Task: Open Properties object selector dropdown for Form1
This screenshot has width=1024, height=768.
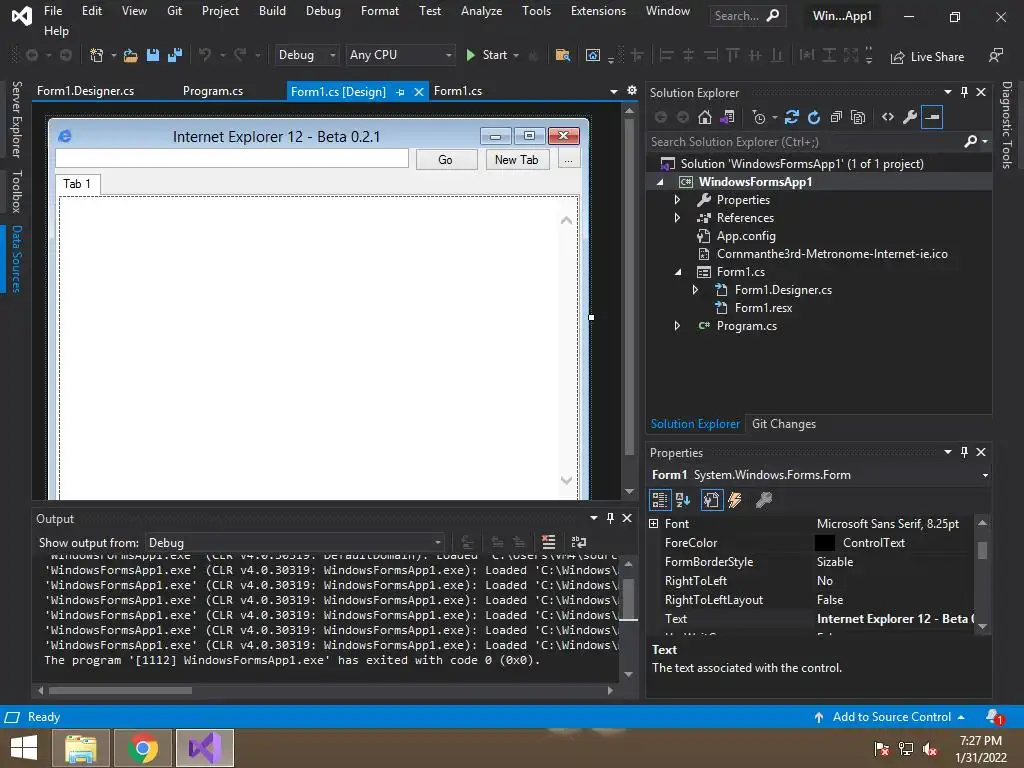Action: tap(985, 475)
